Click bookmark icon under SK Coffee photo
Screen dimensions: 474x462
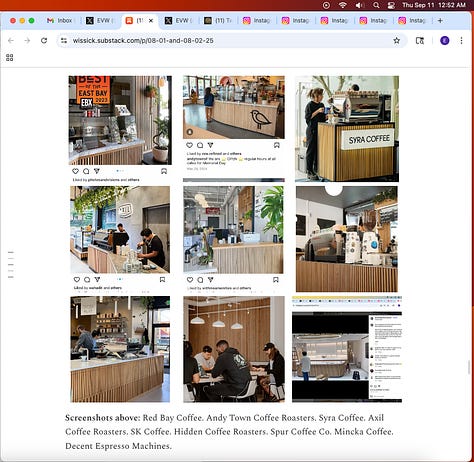pos(276,280)
